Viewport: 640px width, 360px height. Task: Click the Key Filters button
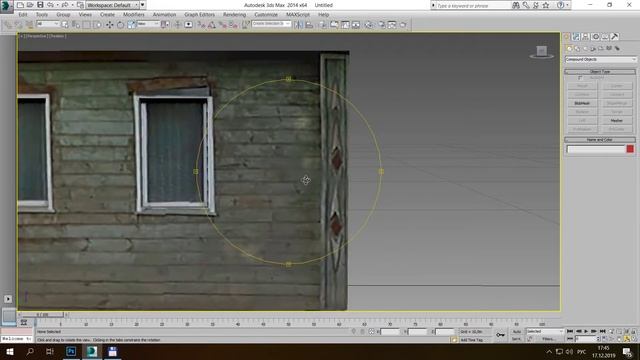549,339
